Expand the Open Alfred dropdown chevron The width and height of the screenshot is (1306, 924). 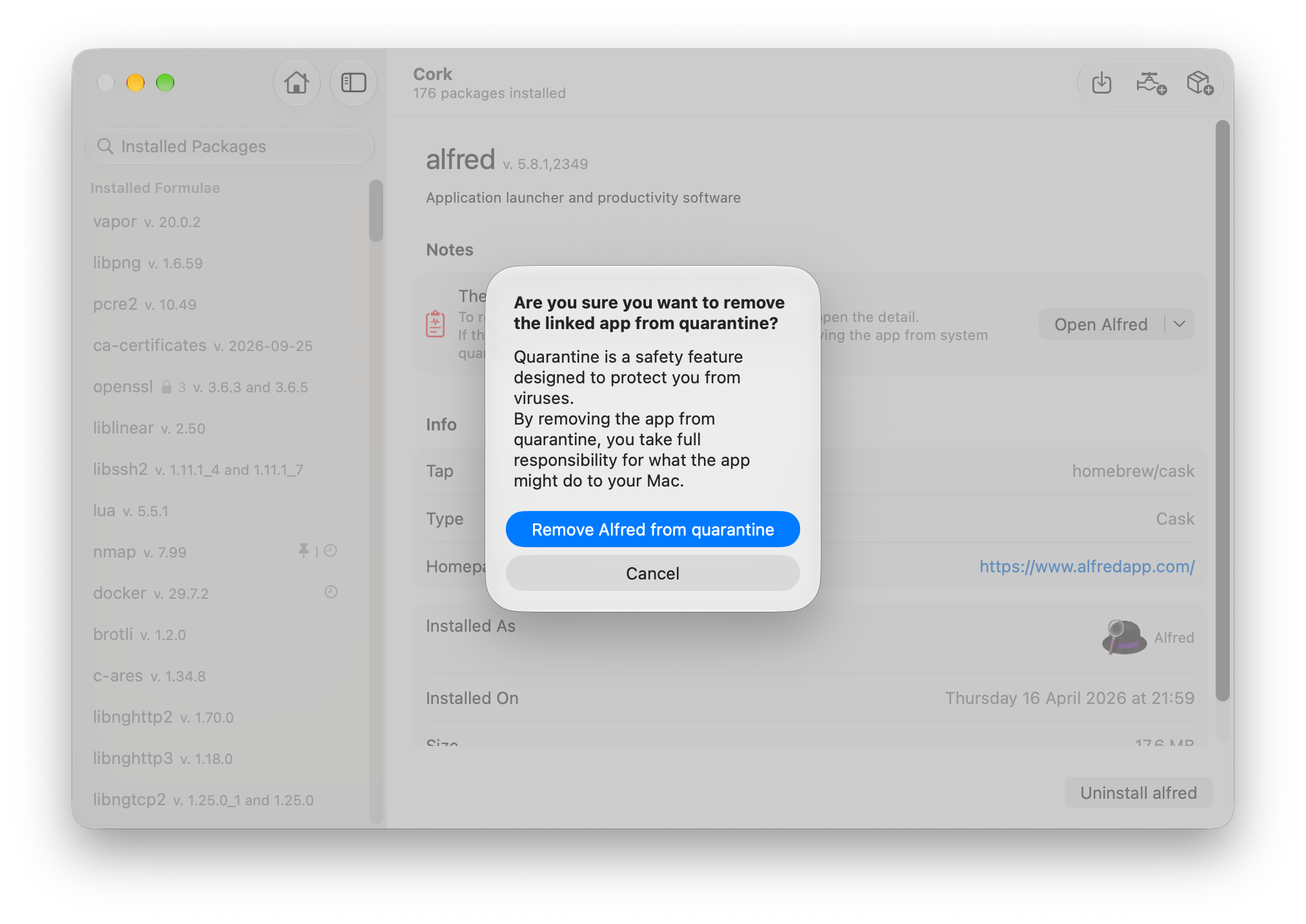pyautogui.click(x=1180, y=325)
